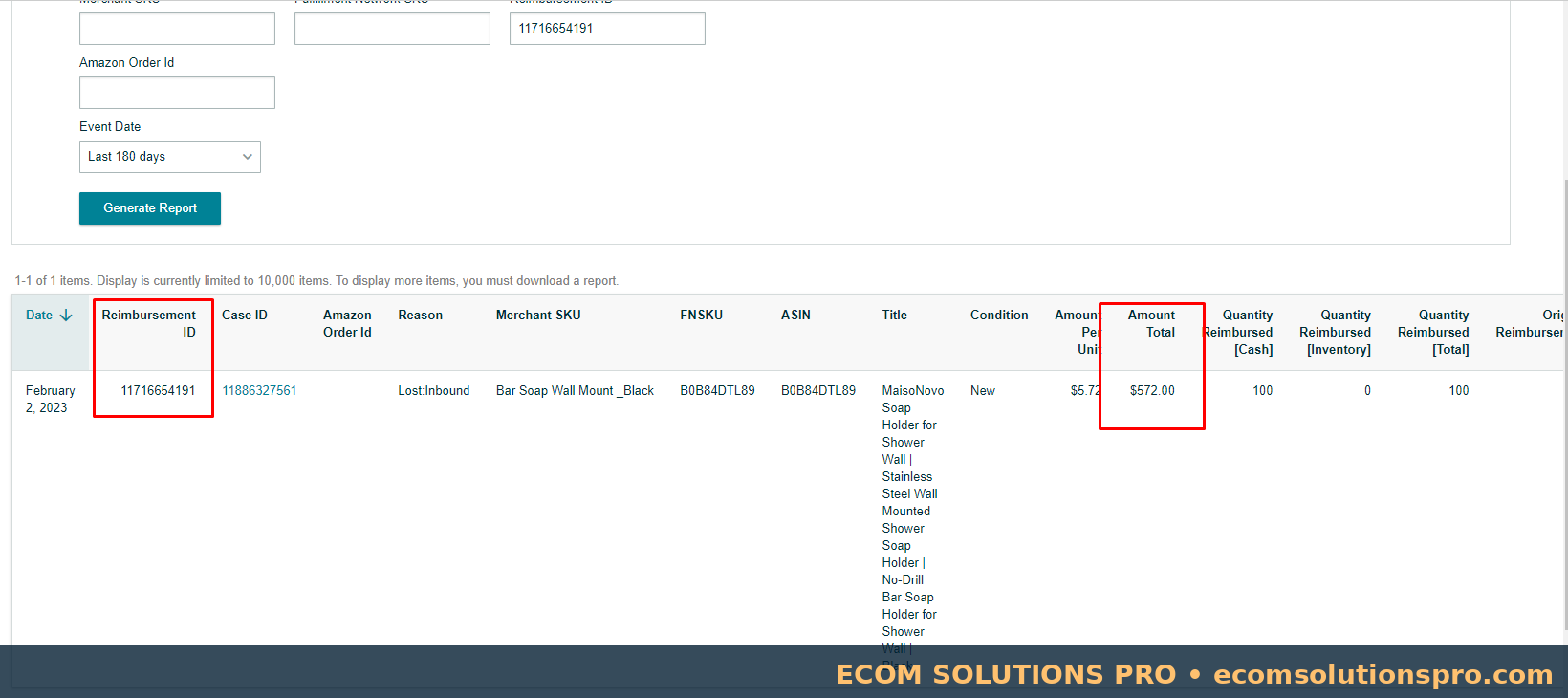
Task: Click the Quantity Reimbursed [Cash] header
Action: [x=1238, y=332]
